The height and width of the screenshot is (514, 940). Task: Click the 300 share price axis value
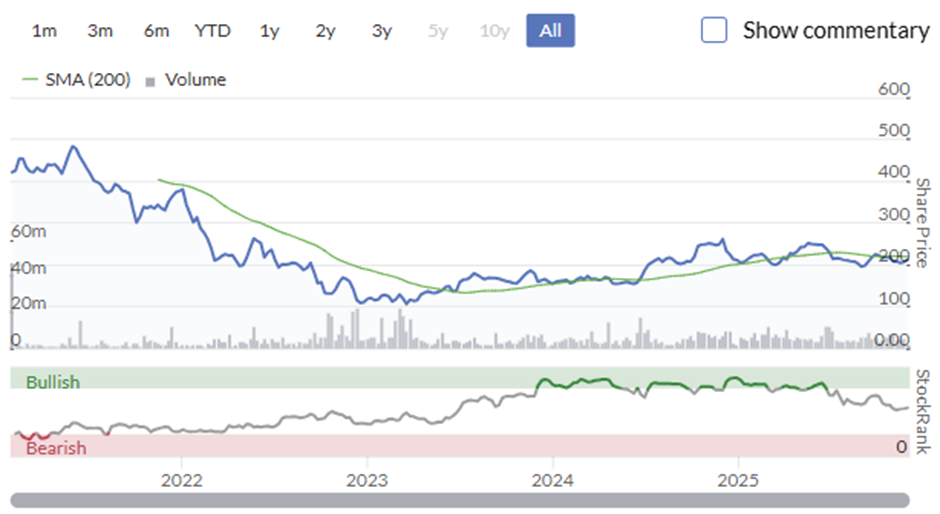click(894, 214)
